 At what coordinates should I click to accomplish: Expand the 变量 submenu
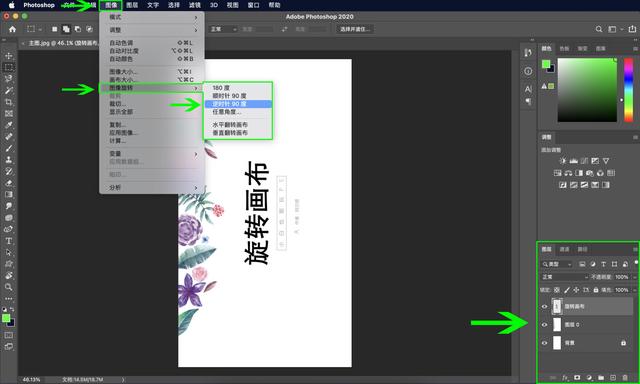(152, 154)
